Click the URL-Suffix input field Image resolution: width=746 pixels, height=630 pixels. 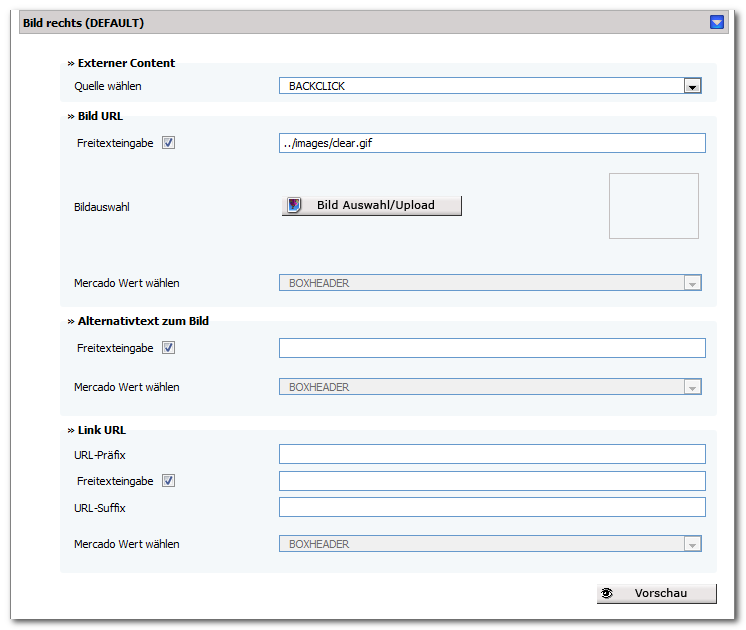[x=492, y=507]
